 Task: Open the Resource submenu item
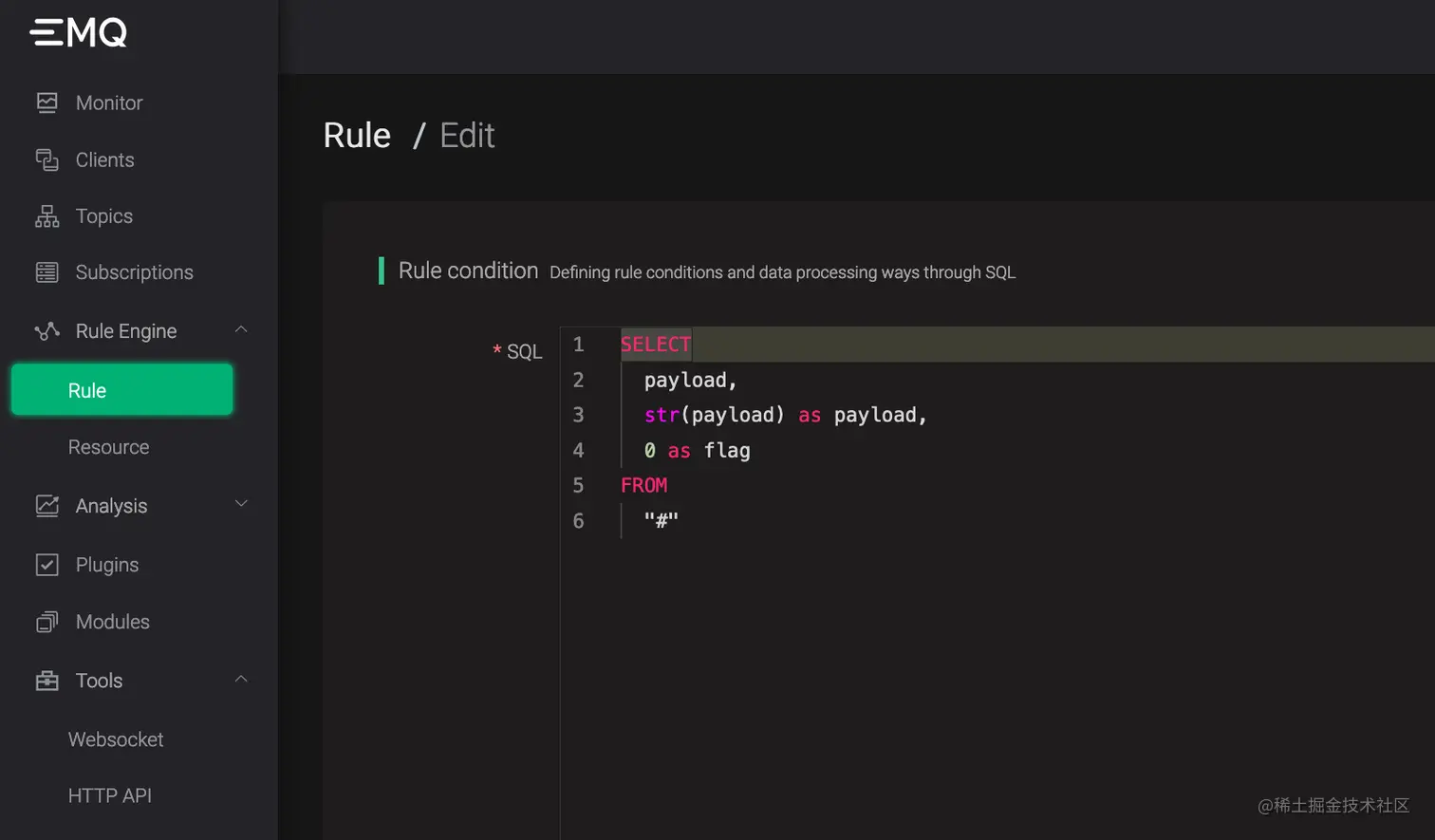[108, 447]
